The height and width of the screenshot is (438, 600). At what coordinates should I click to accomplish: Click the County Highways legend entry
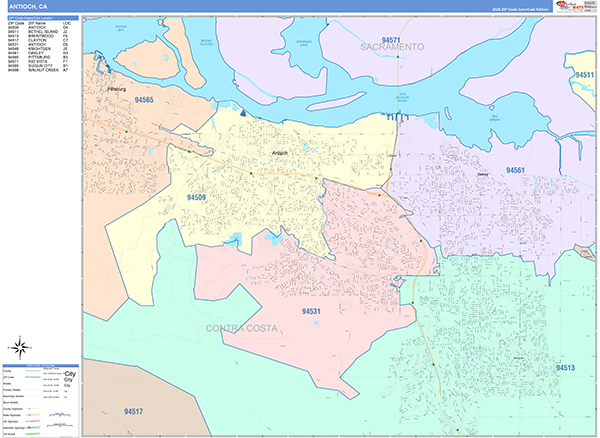point(12,409)
